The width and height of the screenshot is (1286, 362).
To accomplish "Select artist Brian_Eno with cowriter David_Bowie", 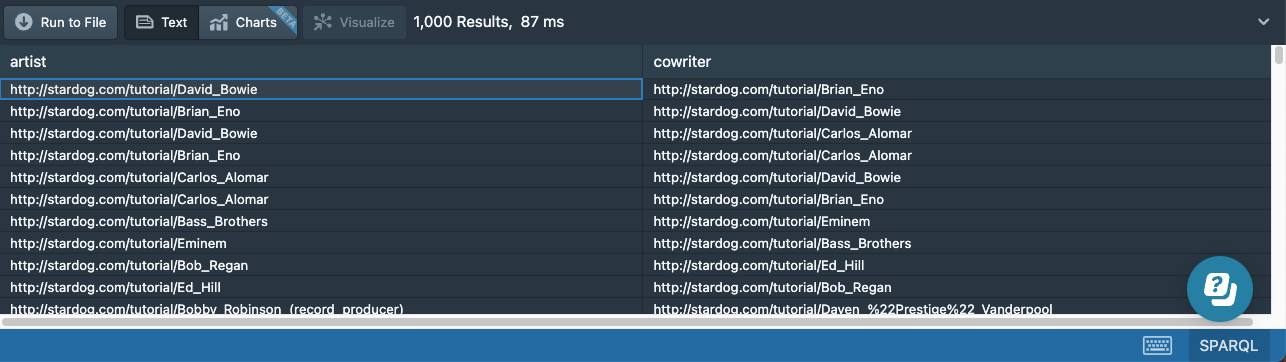I will pos(321,111).
